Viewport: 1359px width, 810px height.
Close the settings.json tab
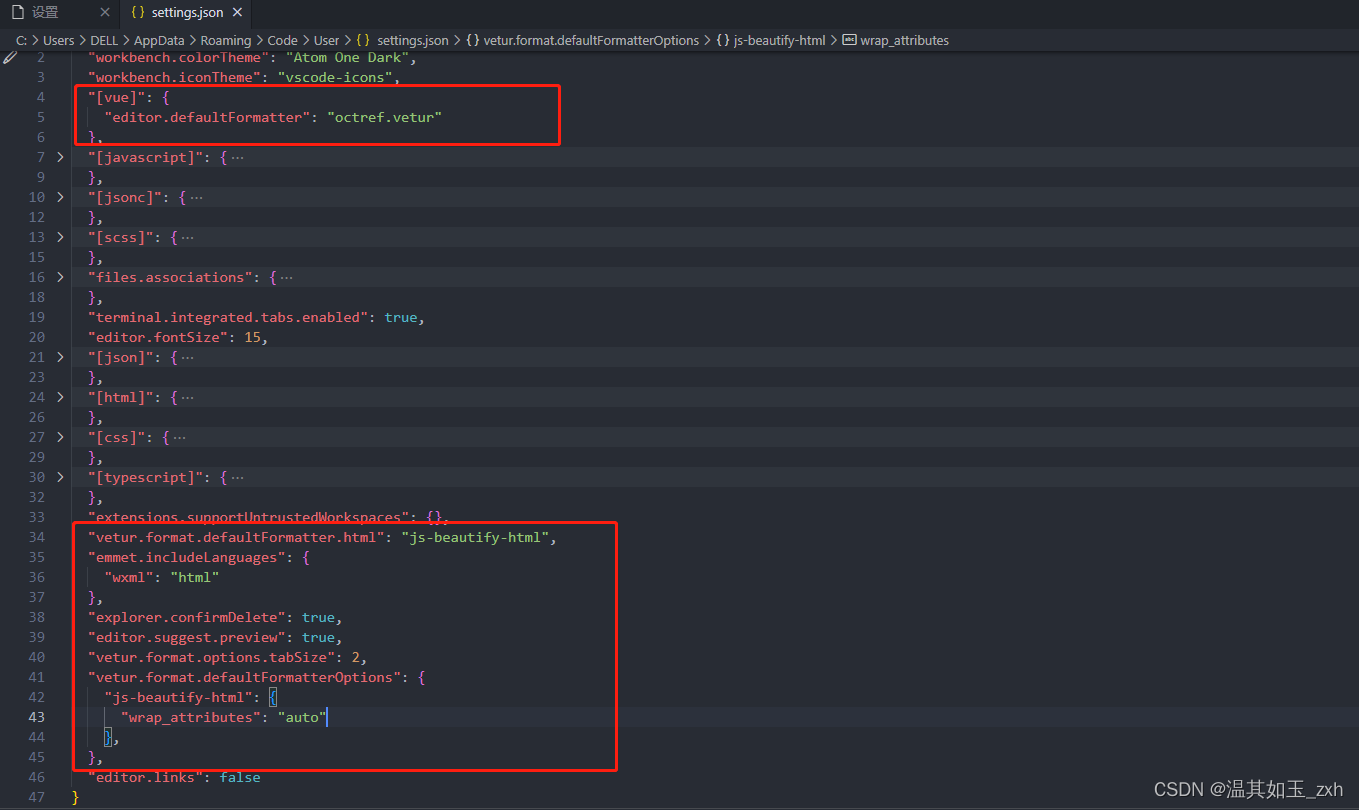(236, 13)
